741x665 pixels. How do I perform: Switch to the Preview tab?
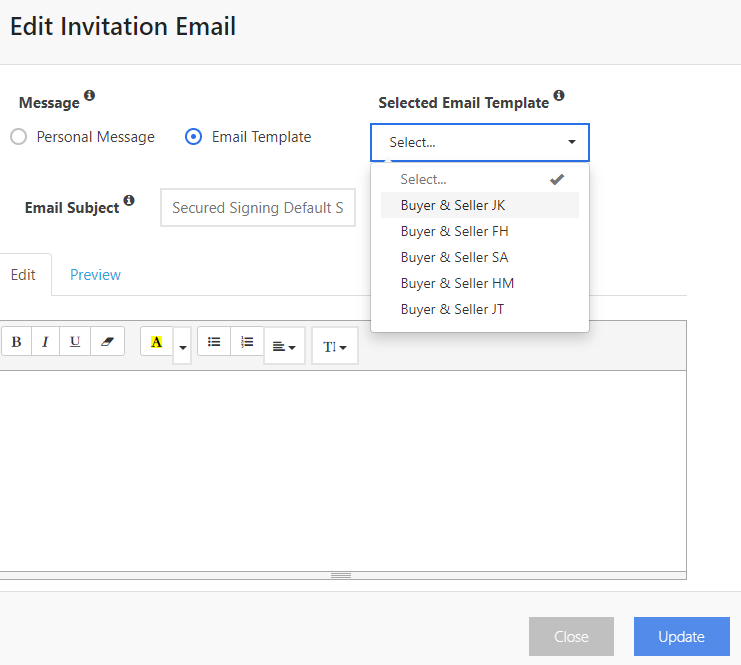[x=95, y=275]
